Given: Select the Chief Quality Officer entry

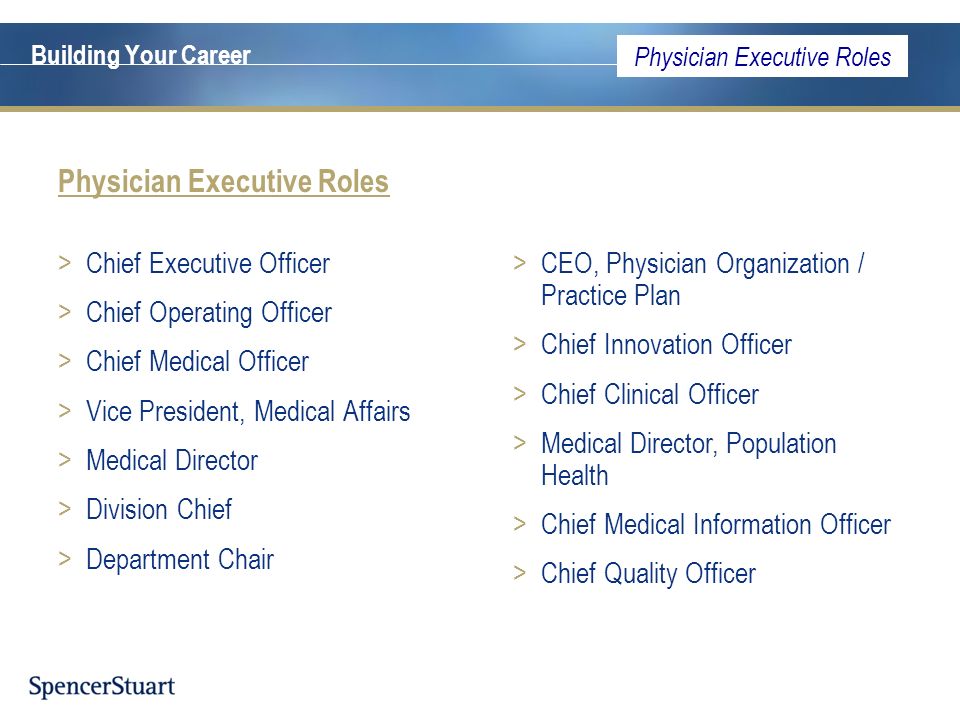Looking at the screenshot, I should (x=648, y=574).
